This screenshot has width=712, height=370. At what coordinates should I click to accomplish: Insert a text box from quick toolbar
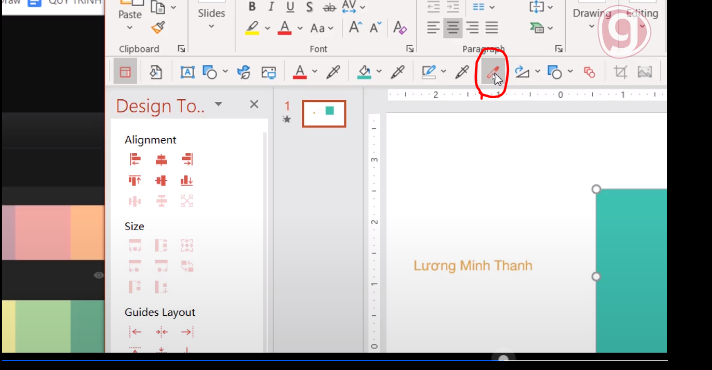pyautogui.click(x=187, y=72)
